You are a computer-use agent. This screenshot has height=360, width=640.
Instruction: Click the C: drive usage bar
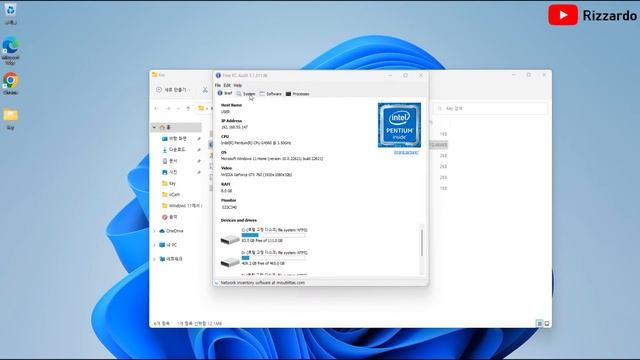click(273, 235)
